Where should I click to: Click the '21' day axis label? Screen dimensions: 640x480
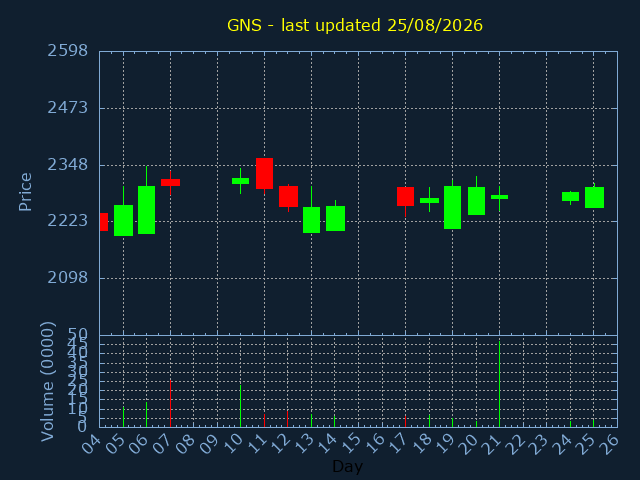click(x=491, y=444)
